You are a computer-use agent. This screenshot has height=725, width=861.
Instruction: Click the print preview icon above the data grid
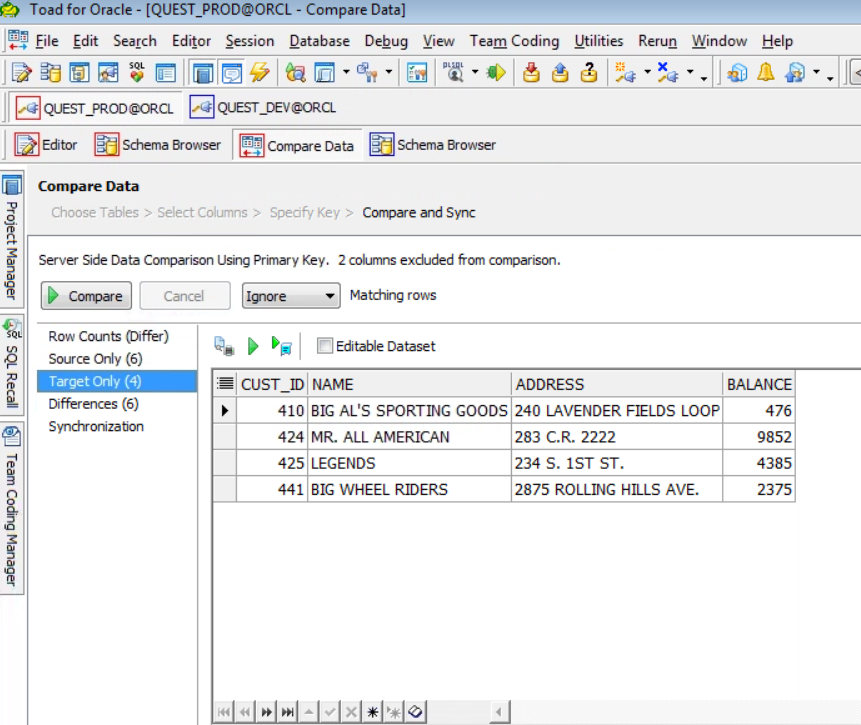point(224,346)
